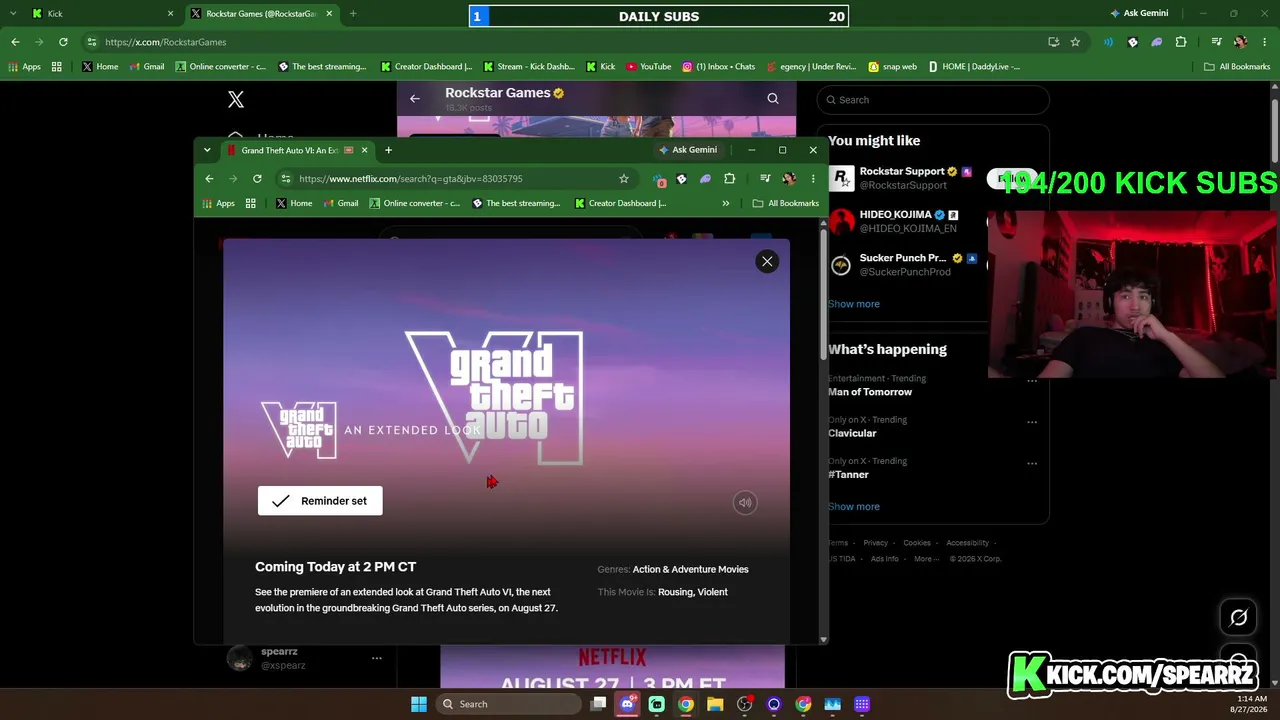The image size is (1280, 720).
Task: Open account menu dots beside spearrz
Action: [x=377, y=658]
